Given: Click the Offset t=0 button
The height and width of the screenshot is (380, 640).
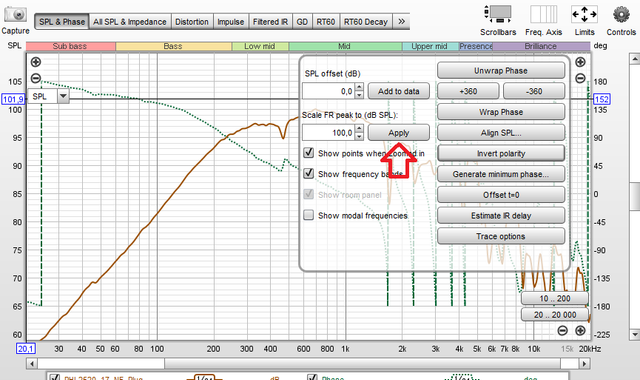Looking at the screenshot, I should [x=501, y=195].
